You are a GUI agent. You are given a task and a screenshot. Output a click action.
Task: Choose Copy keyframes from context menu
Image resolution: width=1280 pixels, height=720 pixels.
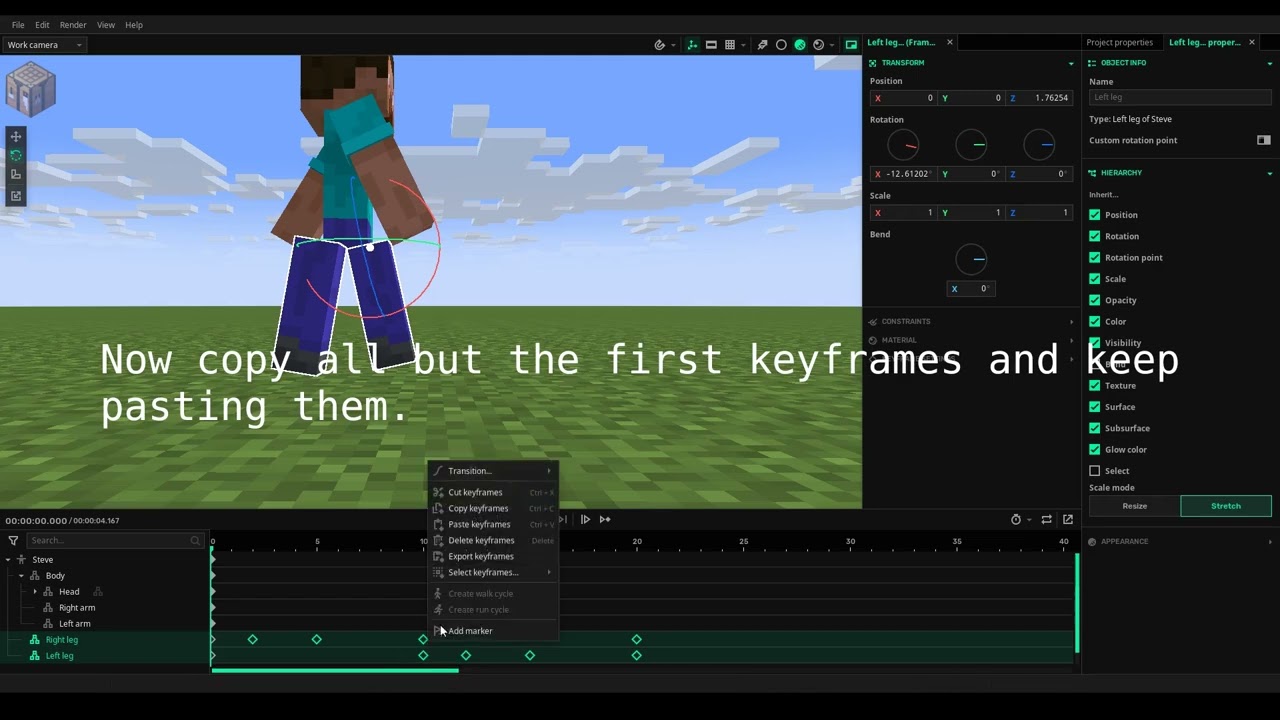point(492,508)
